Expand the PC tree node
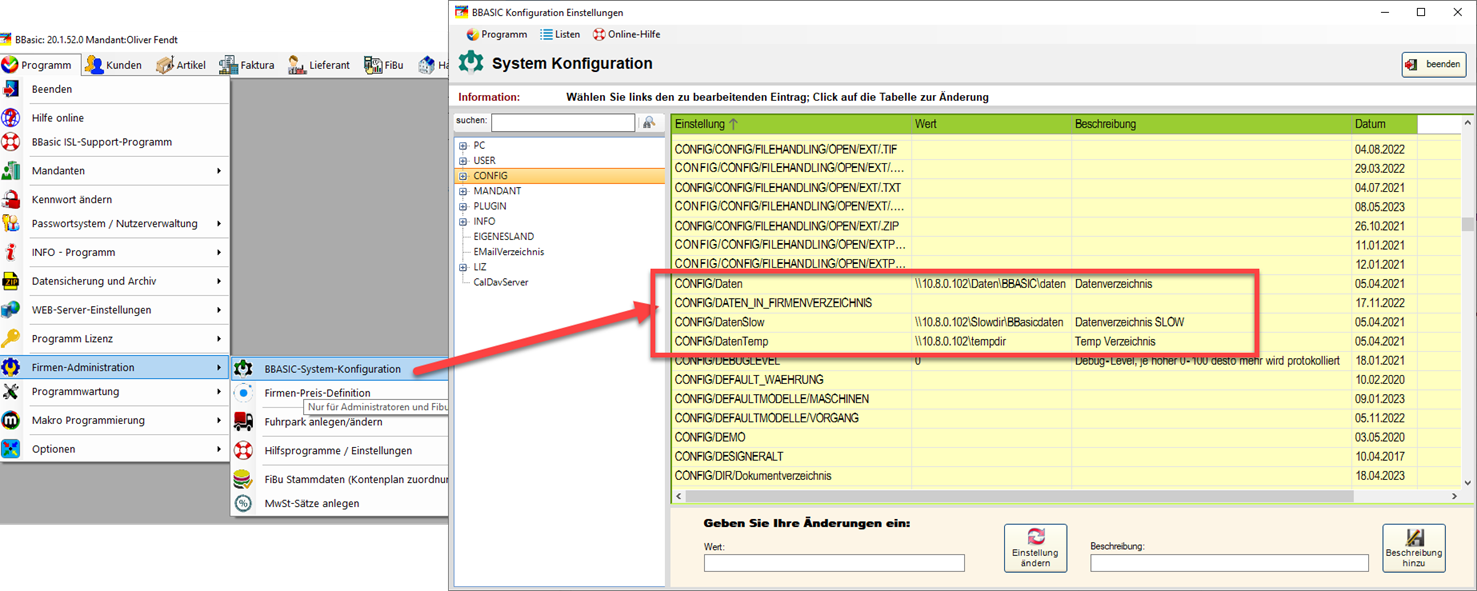 [463, 146]
